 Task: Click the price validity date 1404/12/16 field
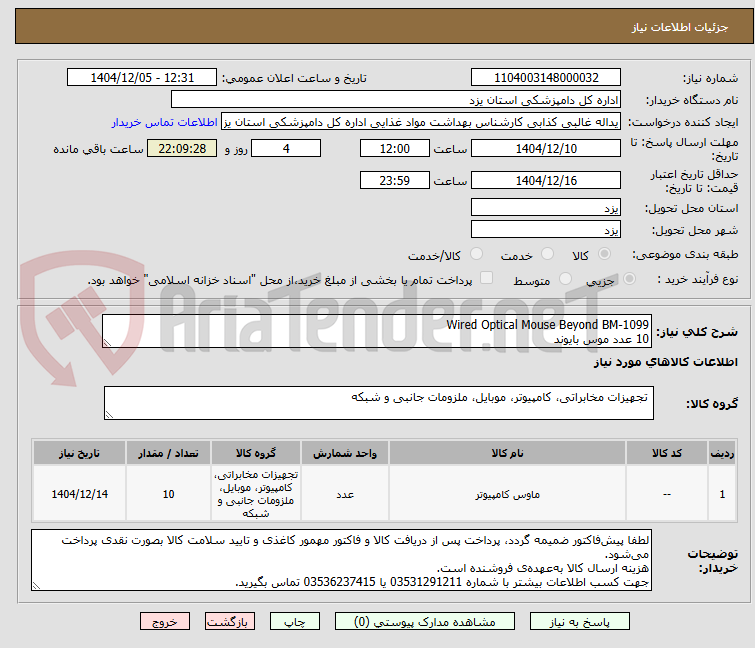click(x=546, y=181)
